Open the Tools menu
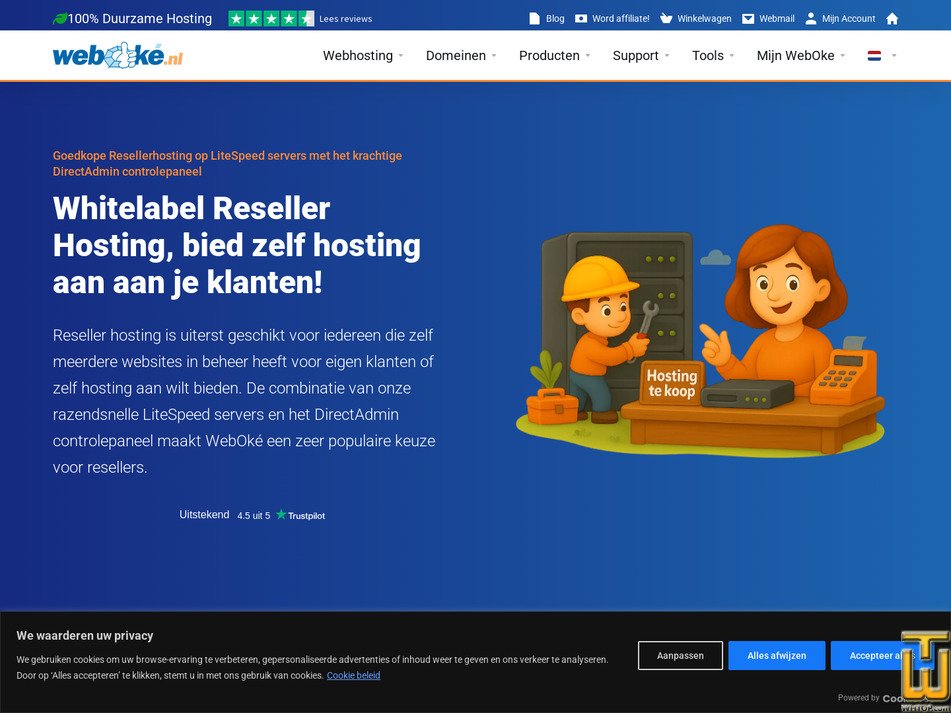This screenshot has height=713, width=951. [x=708, y=56]
